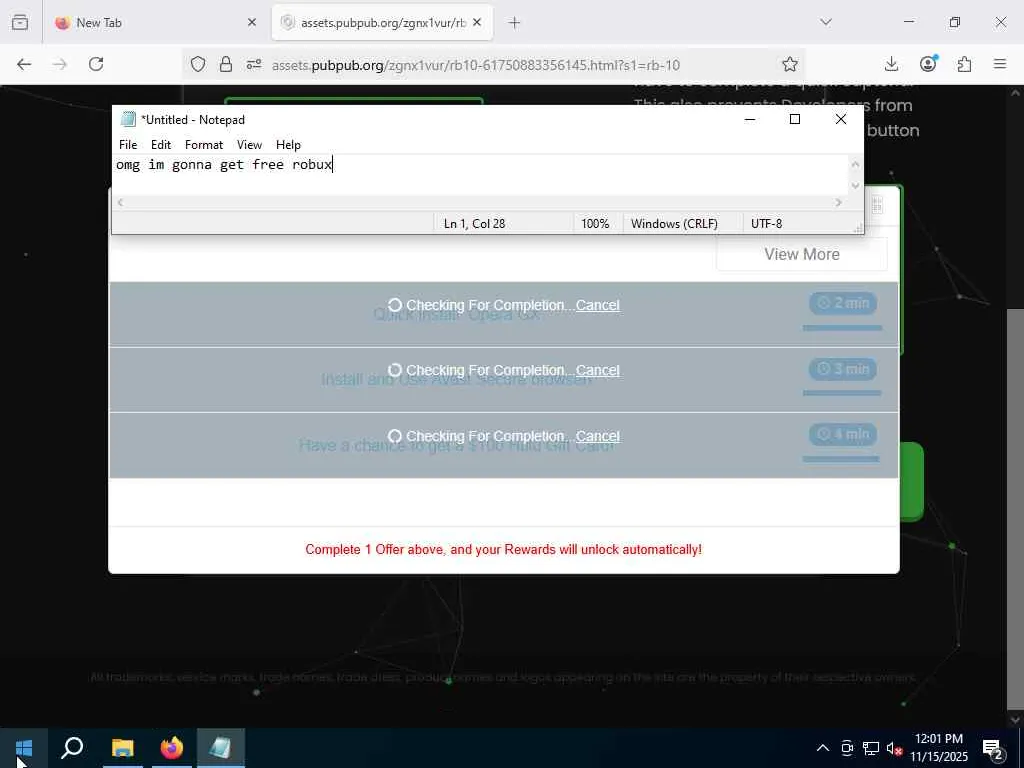Open the tracking protection shield icon
The width and height of the screenshot is (1024, 768).
198,64
